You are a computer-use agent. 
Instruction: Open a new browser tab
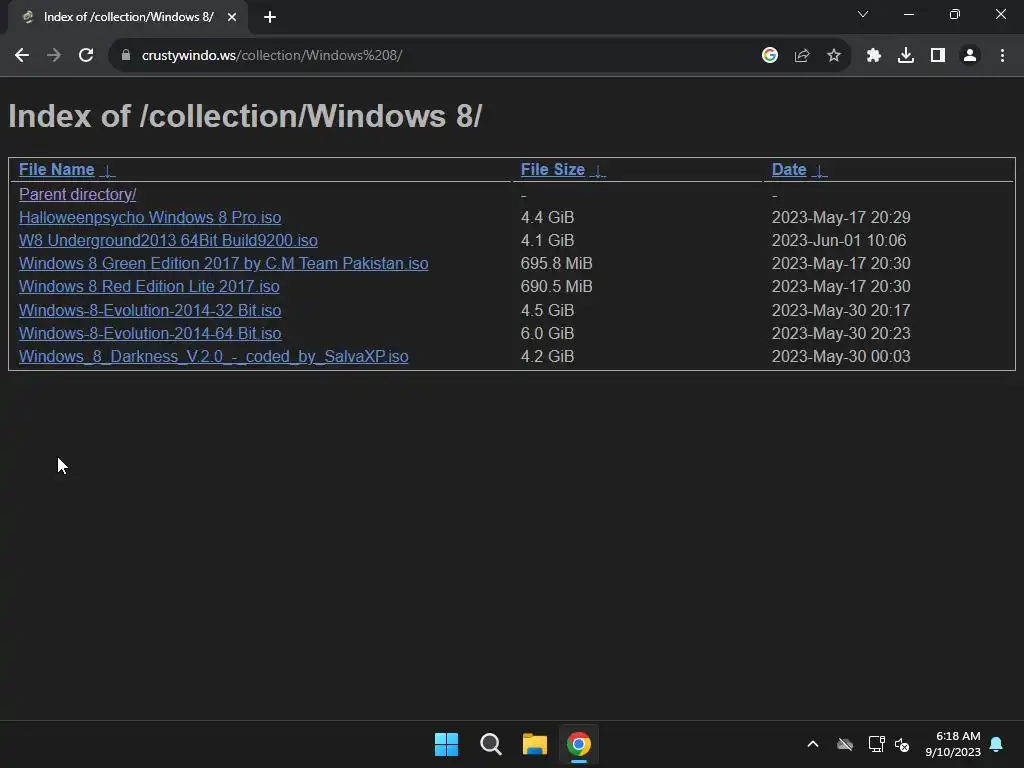270,17
